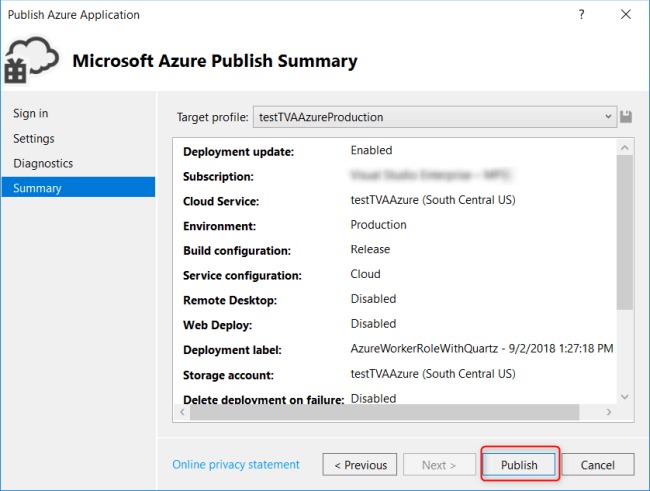Select the Summary step
Screen dimensions: 650x491
pos(78,187)
